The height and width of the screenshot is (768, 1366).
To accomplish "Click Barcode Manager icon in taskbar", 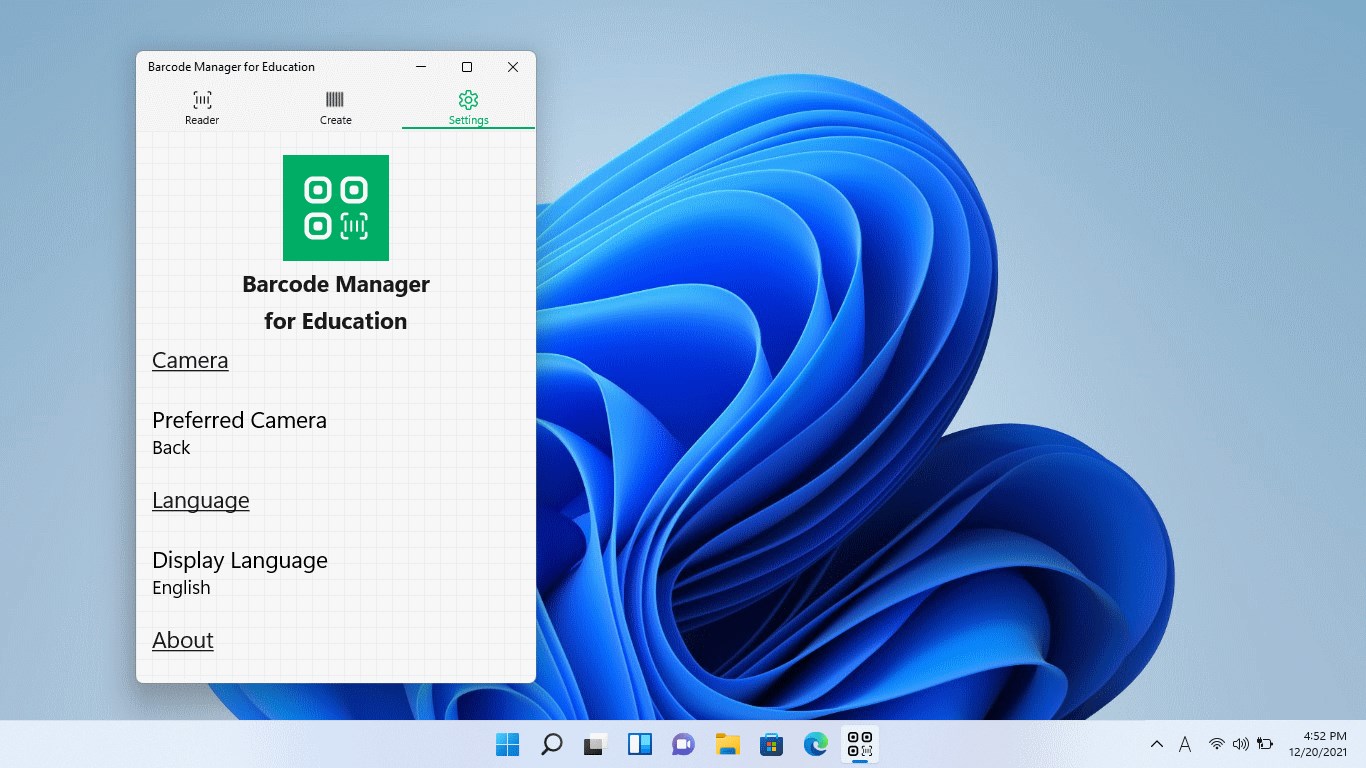I will coord(860,744).
